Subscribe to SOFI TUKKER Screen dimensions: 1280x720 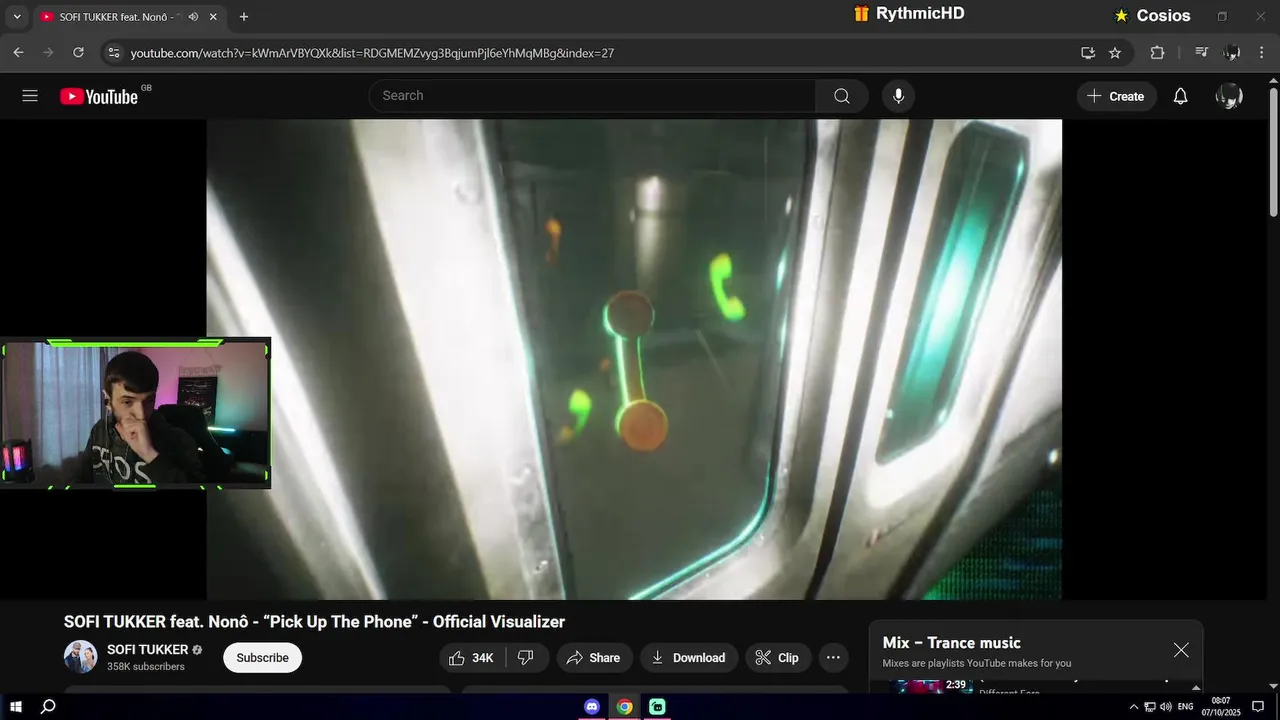click(x=262, y=657)
